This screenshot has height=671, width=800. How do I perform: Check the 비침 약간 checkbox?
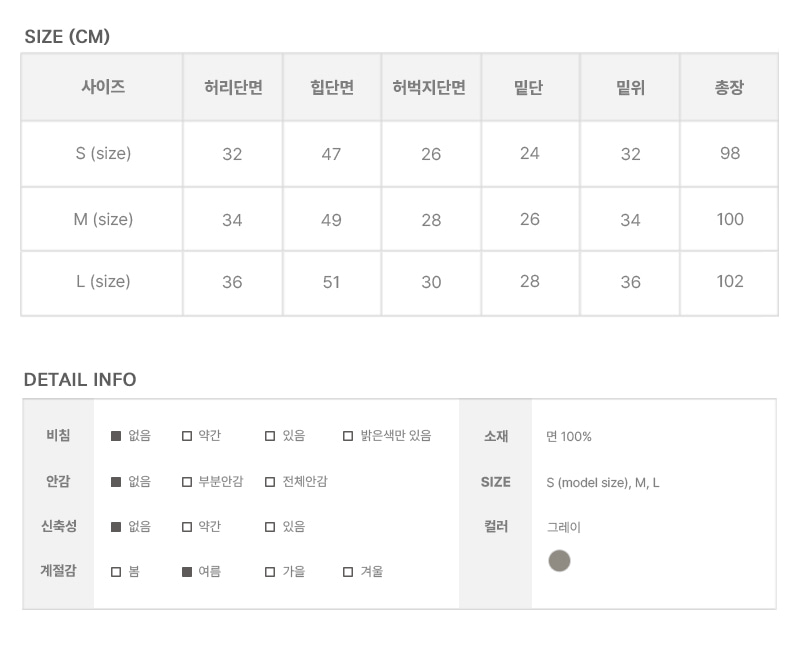tap(187, 436)
